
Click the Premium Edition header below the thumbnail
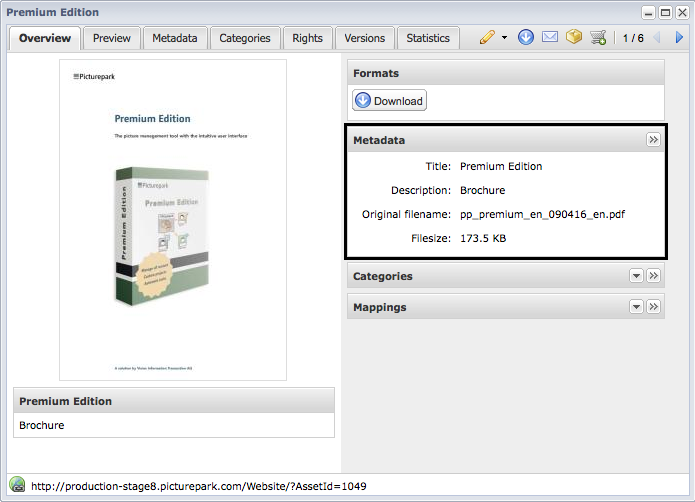(x=174, y=401)
